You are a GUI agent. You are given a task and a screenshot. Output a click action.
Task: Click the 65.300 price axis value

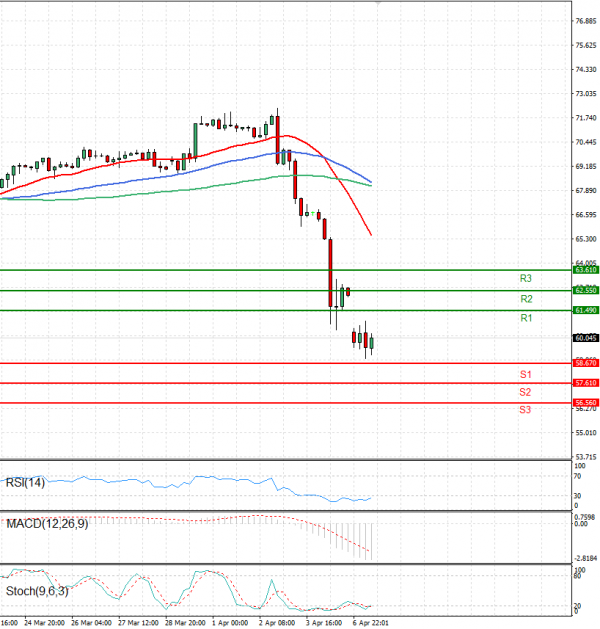point(586,239)
